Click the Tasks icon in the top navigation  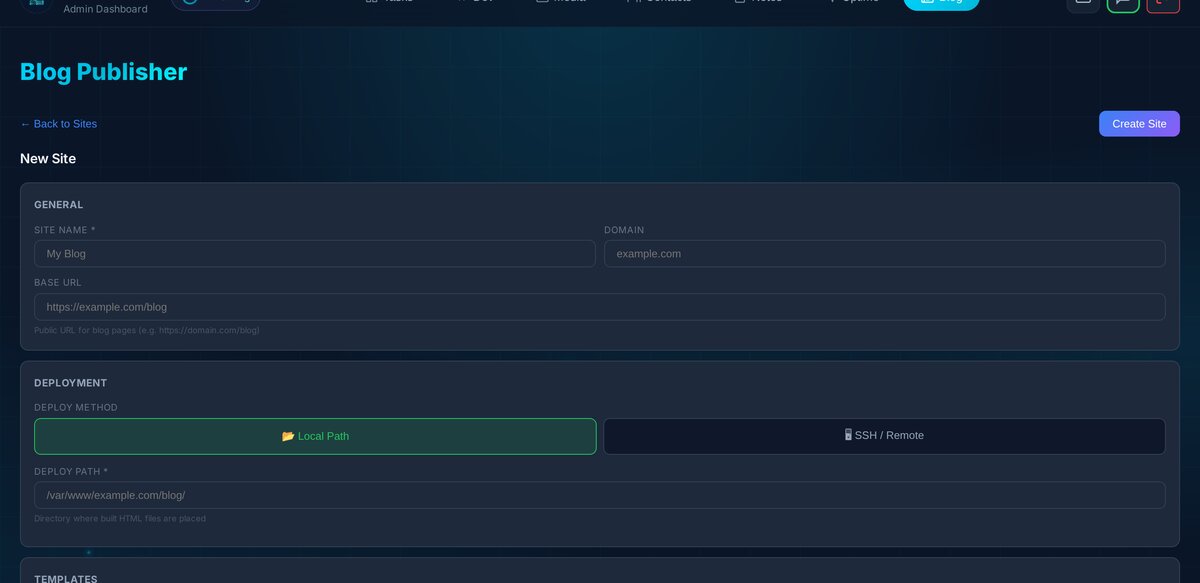coord(371,1)
